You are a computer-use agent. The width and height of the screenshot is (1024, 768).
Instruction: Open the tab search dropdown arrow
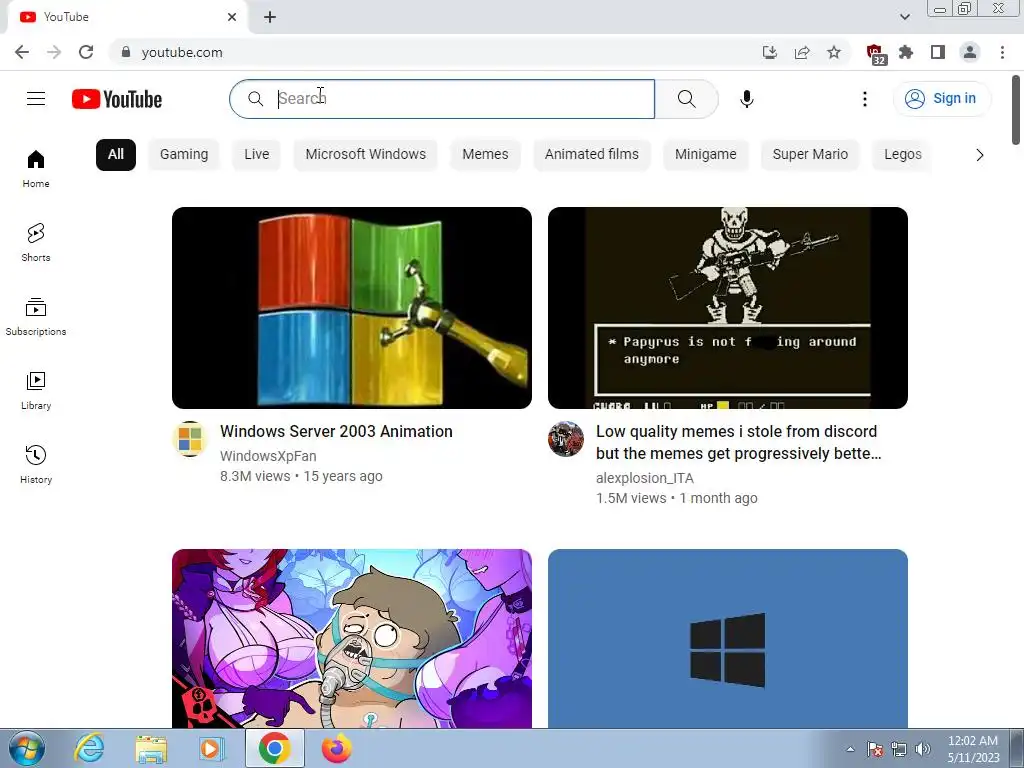904,17
